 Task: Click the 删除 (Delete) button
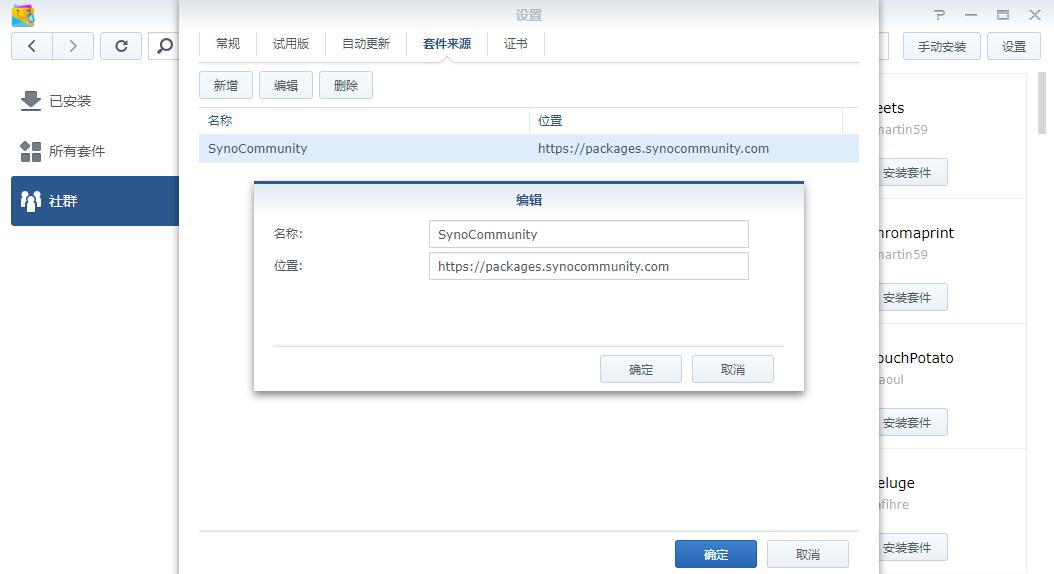346,85
